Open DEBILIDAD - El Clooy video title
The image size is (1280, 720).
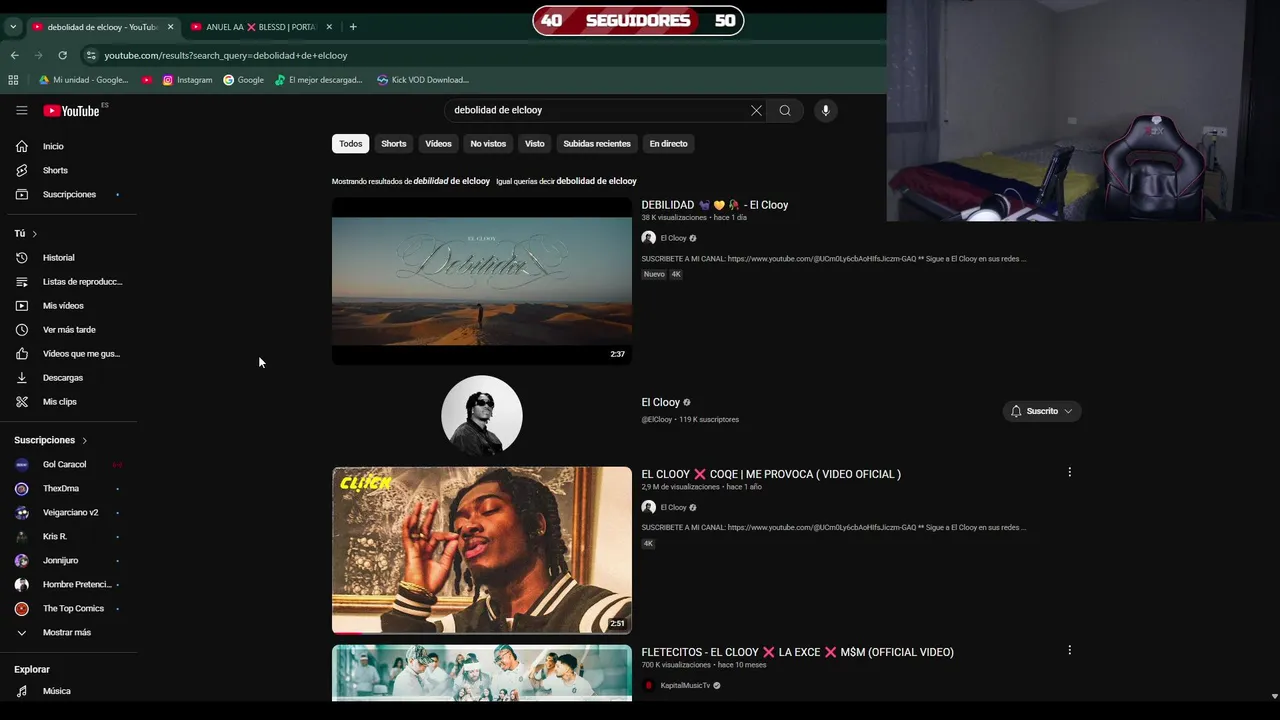715,205
